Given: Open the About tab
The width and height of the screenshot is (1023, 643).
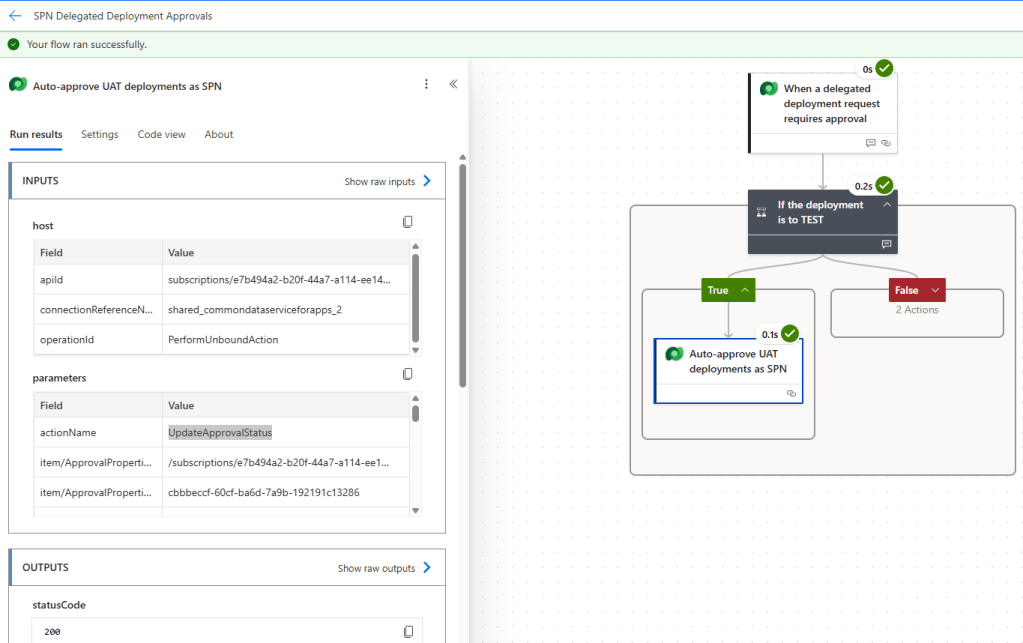Looking at the screenshot, I should pyautogui.click(x=218, y=134).
